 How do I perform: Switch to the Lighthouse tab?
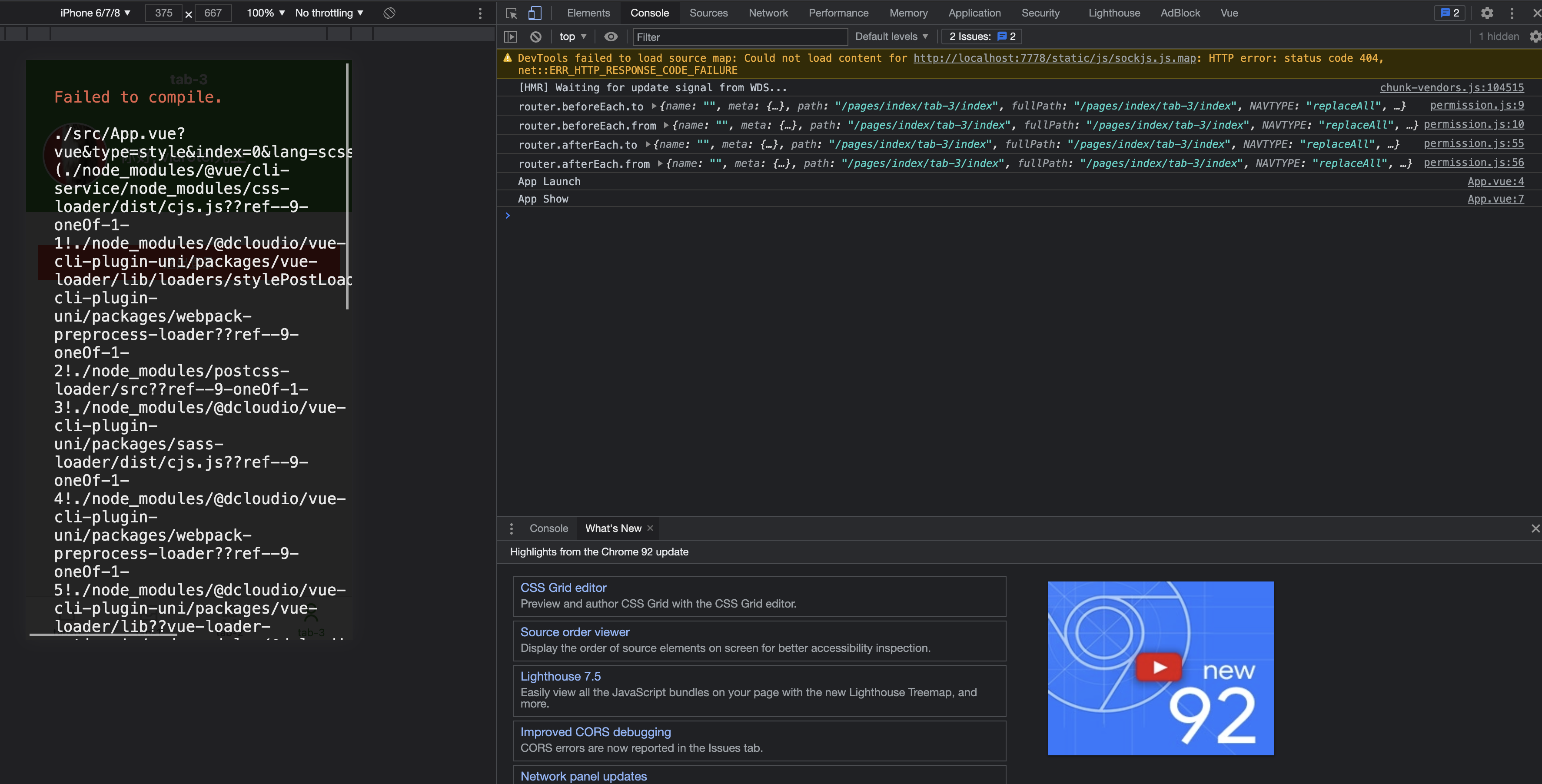coord(1114,13)
